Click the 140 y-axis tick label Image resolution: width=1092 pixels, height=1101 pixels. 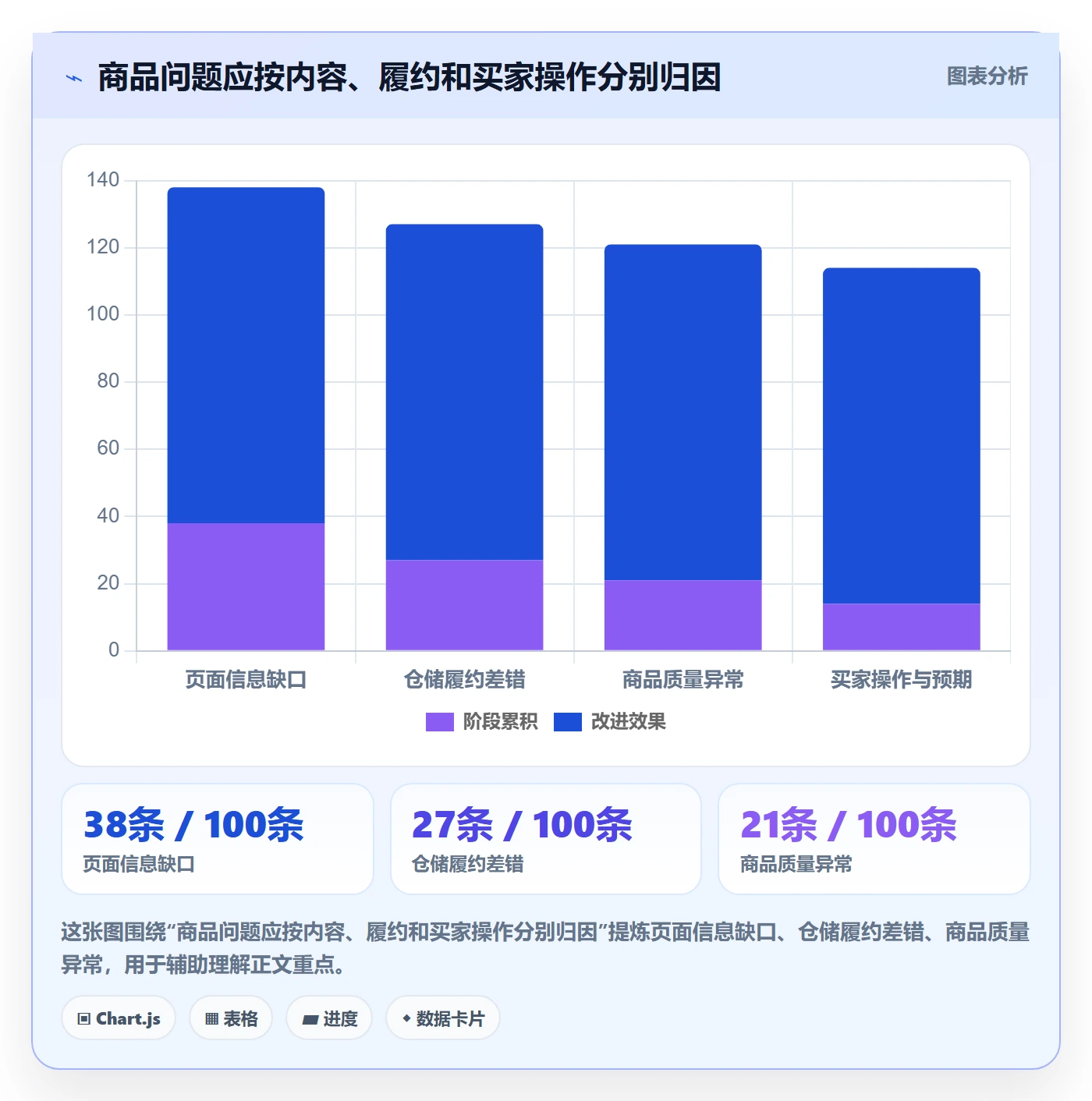tap(103, 180)
